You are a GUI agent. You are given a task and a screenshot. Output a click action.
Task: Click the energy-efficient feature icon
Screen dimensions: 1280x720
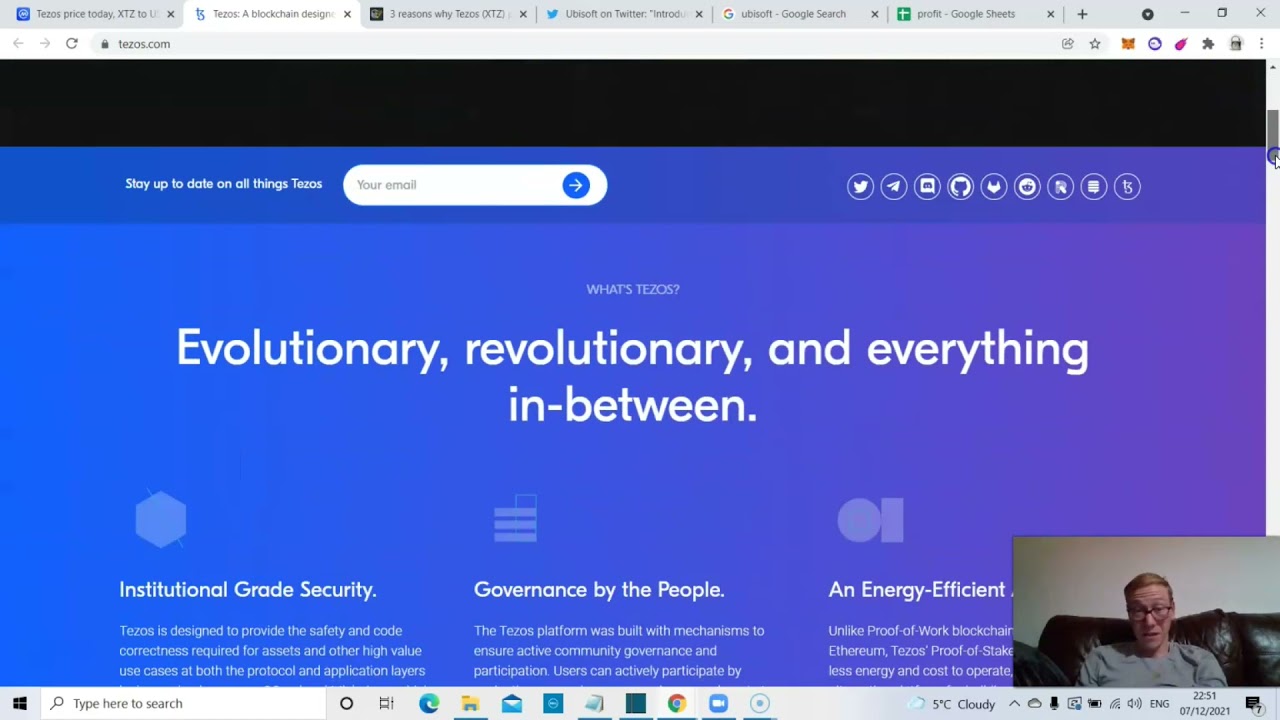click(x=870, y=520)
